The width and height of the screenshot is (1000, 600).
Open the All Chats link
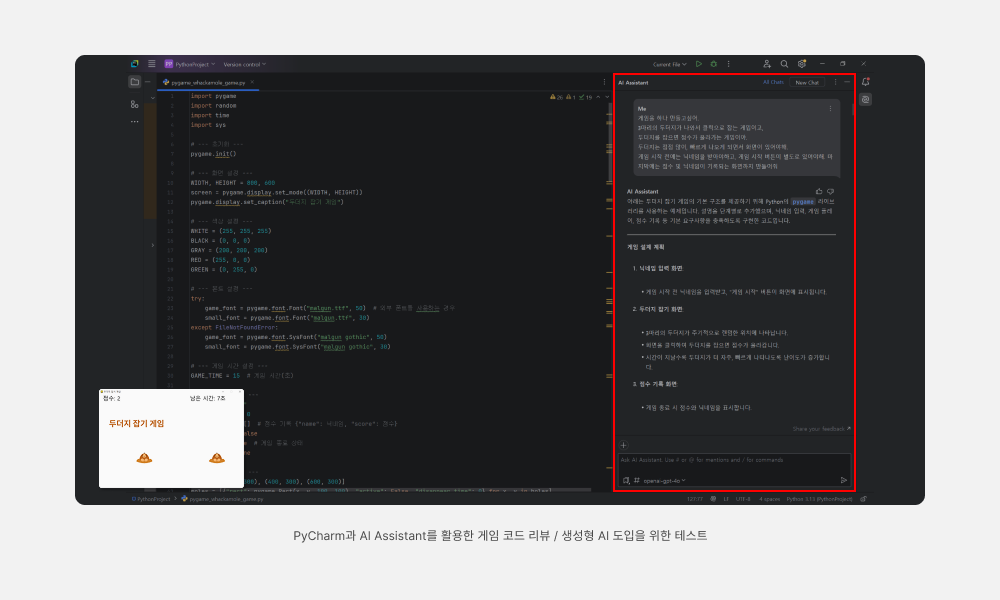[x=773, y=82]
